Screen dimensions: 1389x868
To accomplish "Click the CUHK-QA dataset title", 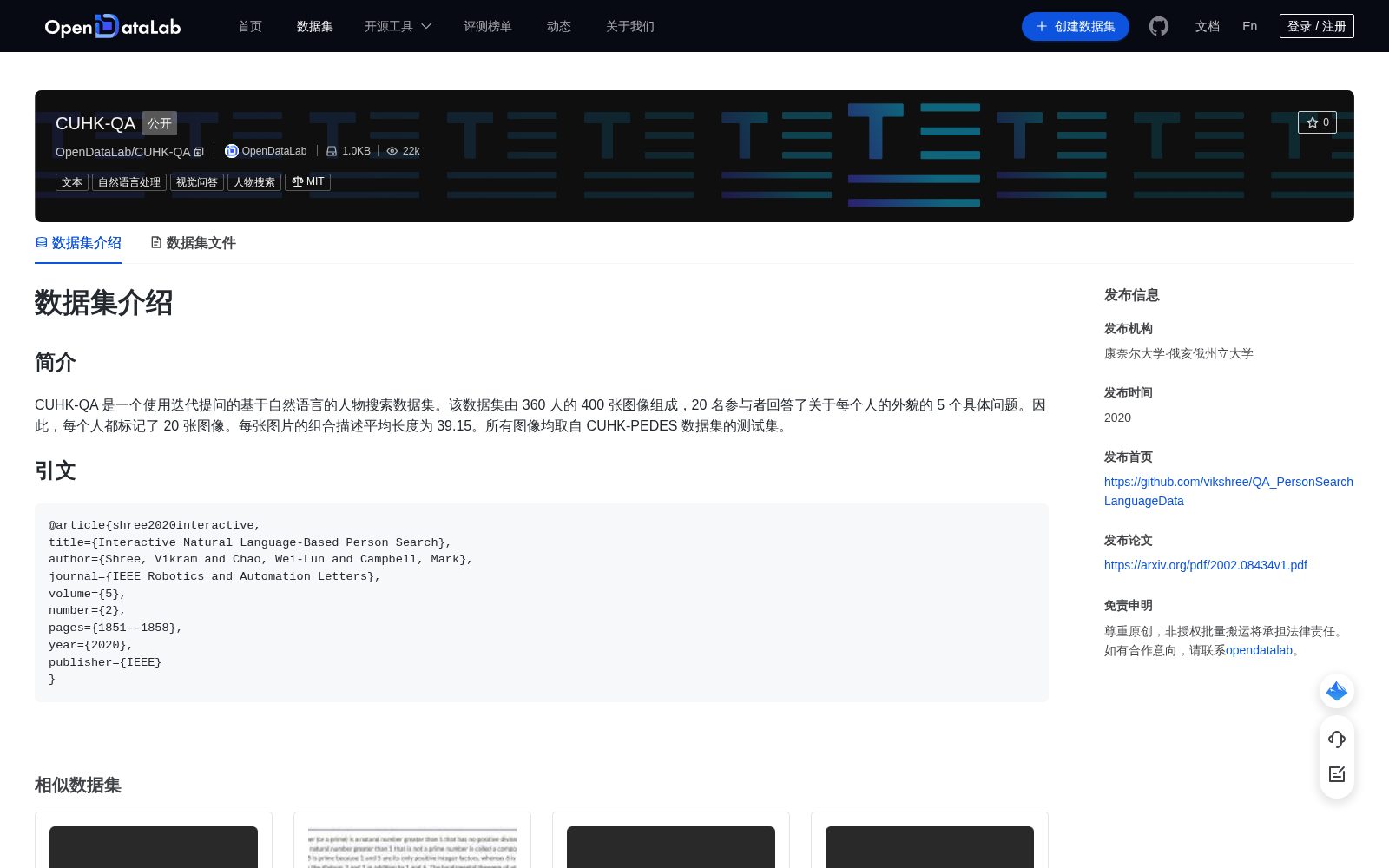I will [95, 123].
